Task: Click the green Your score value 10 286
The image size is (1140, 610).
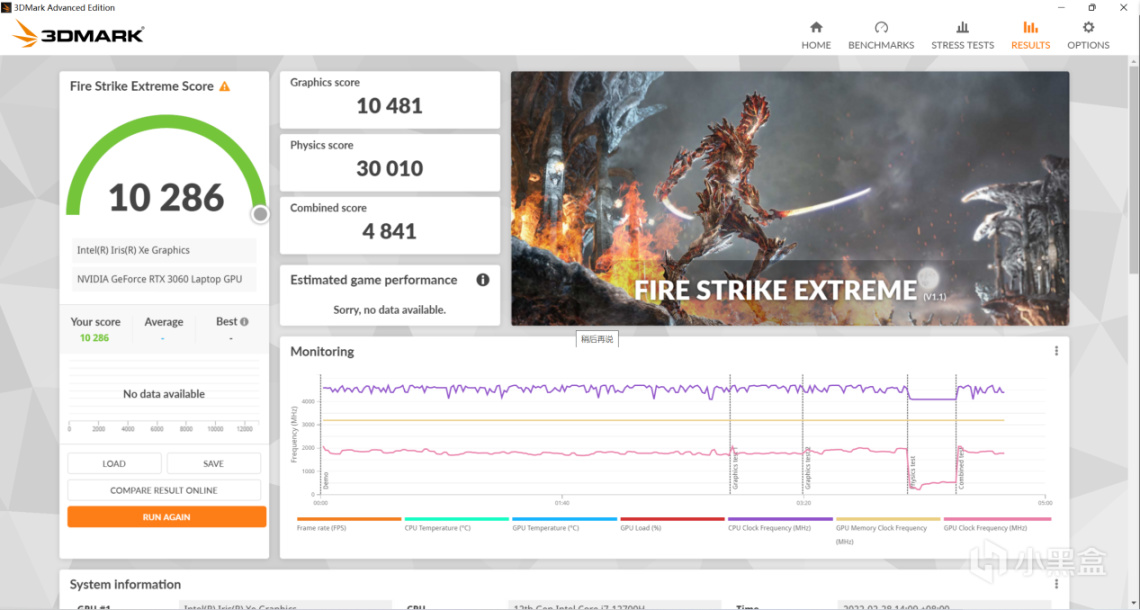Action: [x=95, y=338]
